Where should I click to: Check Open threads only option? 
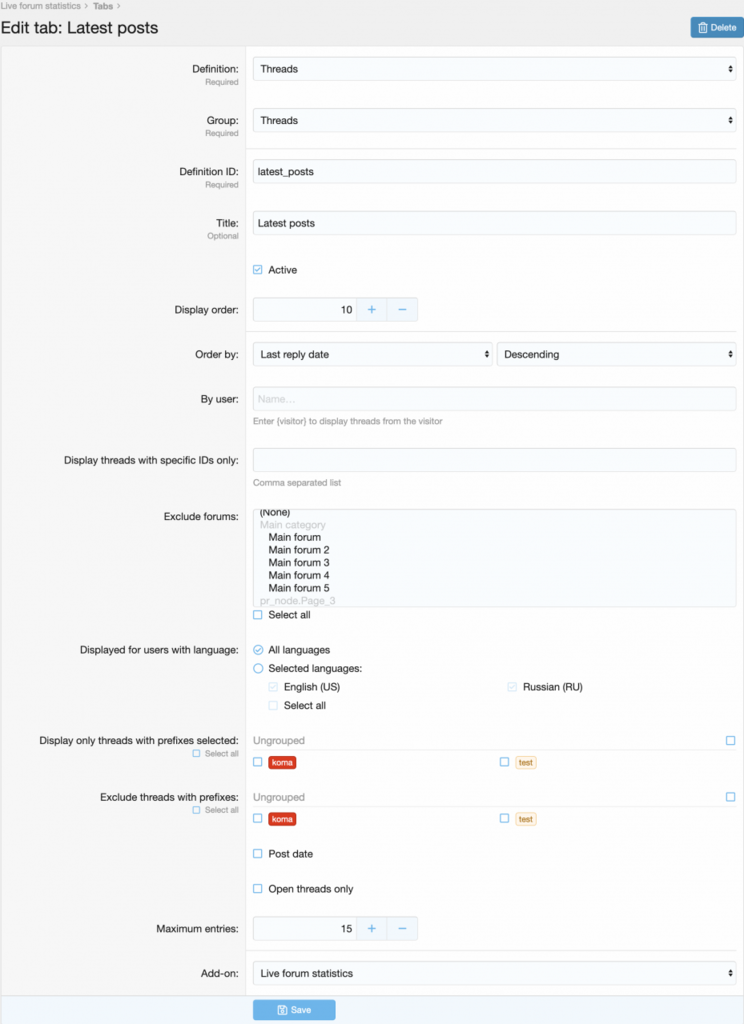click(x=258, y=889)
